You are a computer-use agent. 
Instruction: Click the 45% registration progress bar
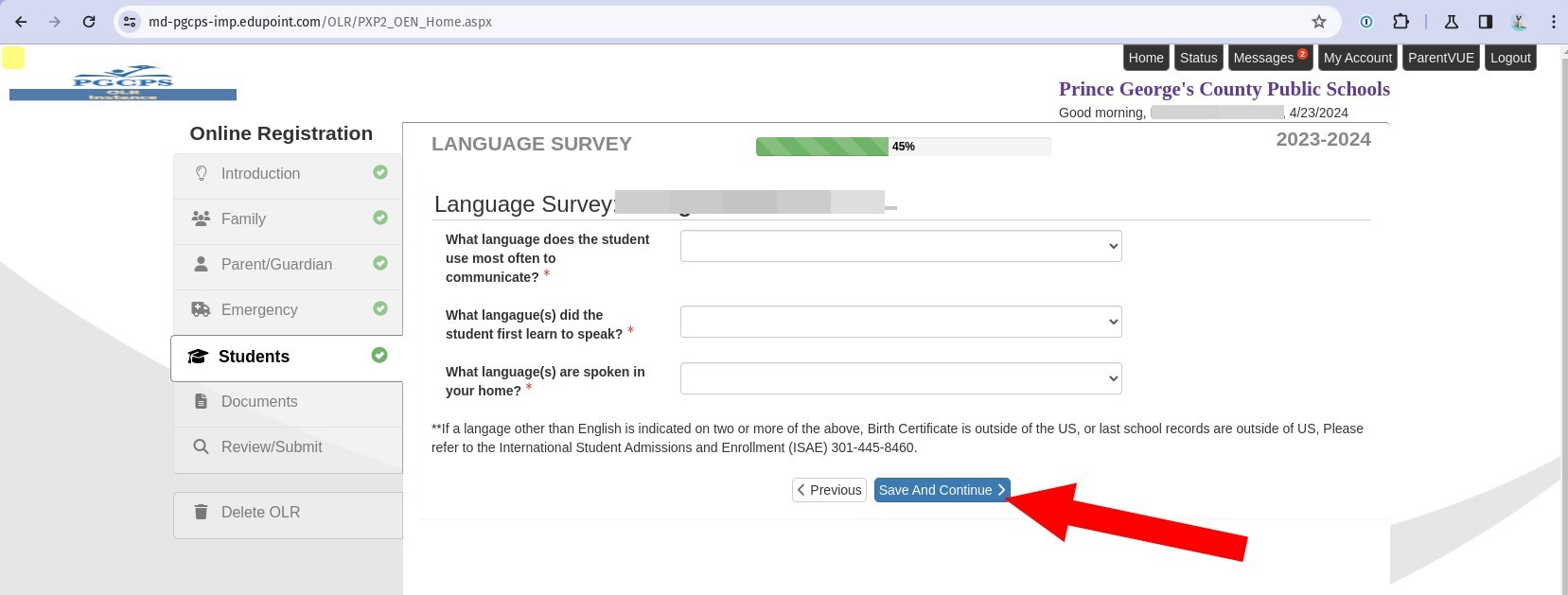coord(903,147)
